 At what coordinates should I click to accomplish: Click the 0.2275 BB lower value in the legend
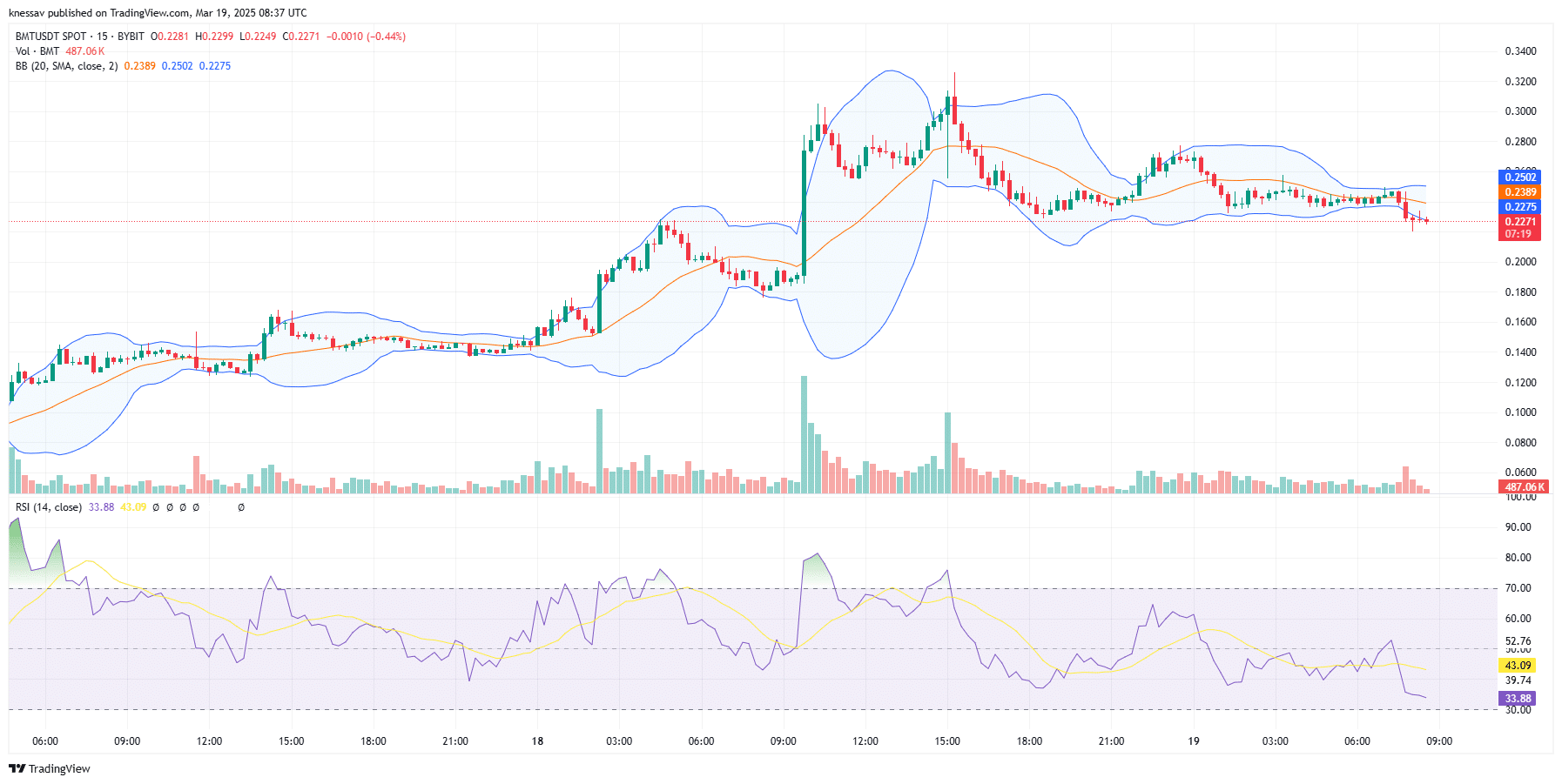click(x=215, y=66)
